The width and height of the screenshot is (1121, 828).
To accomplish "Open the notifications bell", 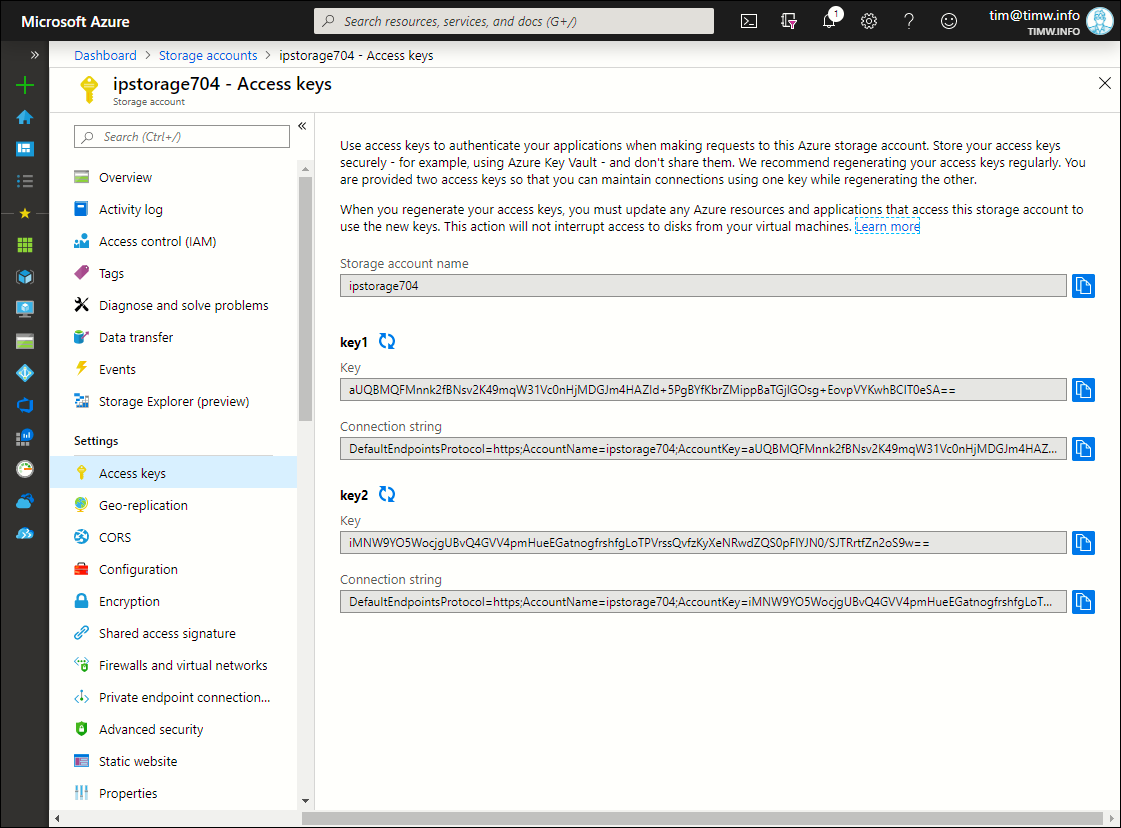I will 829,21.
